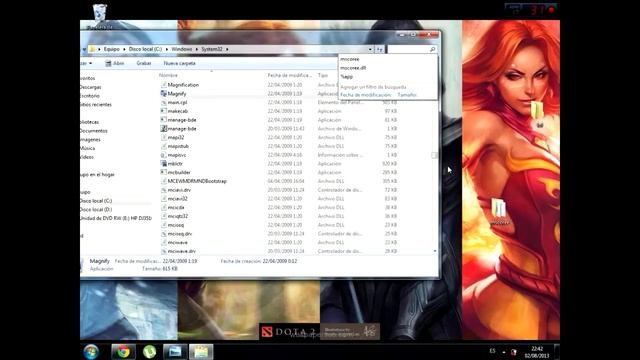Choose the mscoree search suggestion
This screenshot has width=640, height=360.
pos(350,59)
